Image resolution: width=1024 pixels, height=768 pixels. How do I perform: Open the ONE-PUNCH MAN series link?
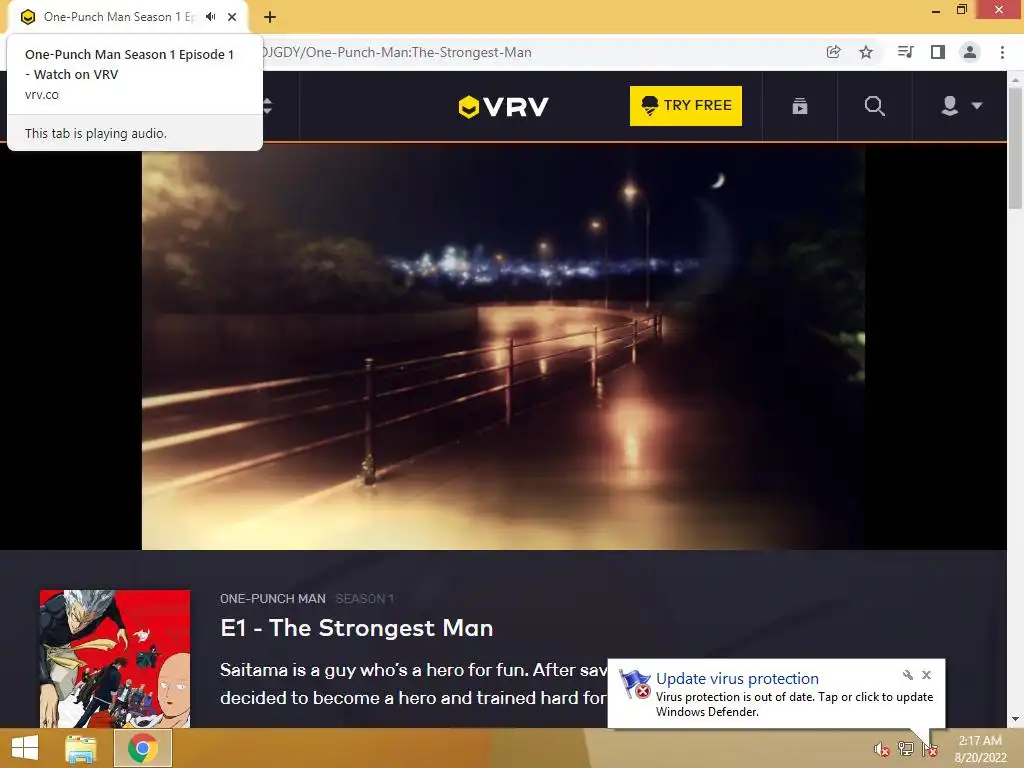coord(272,598)
